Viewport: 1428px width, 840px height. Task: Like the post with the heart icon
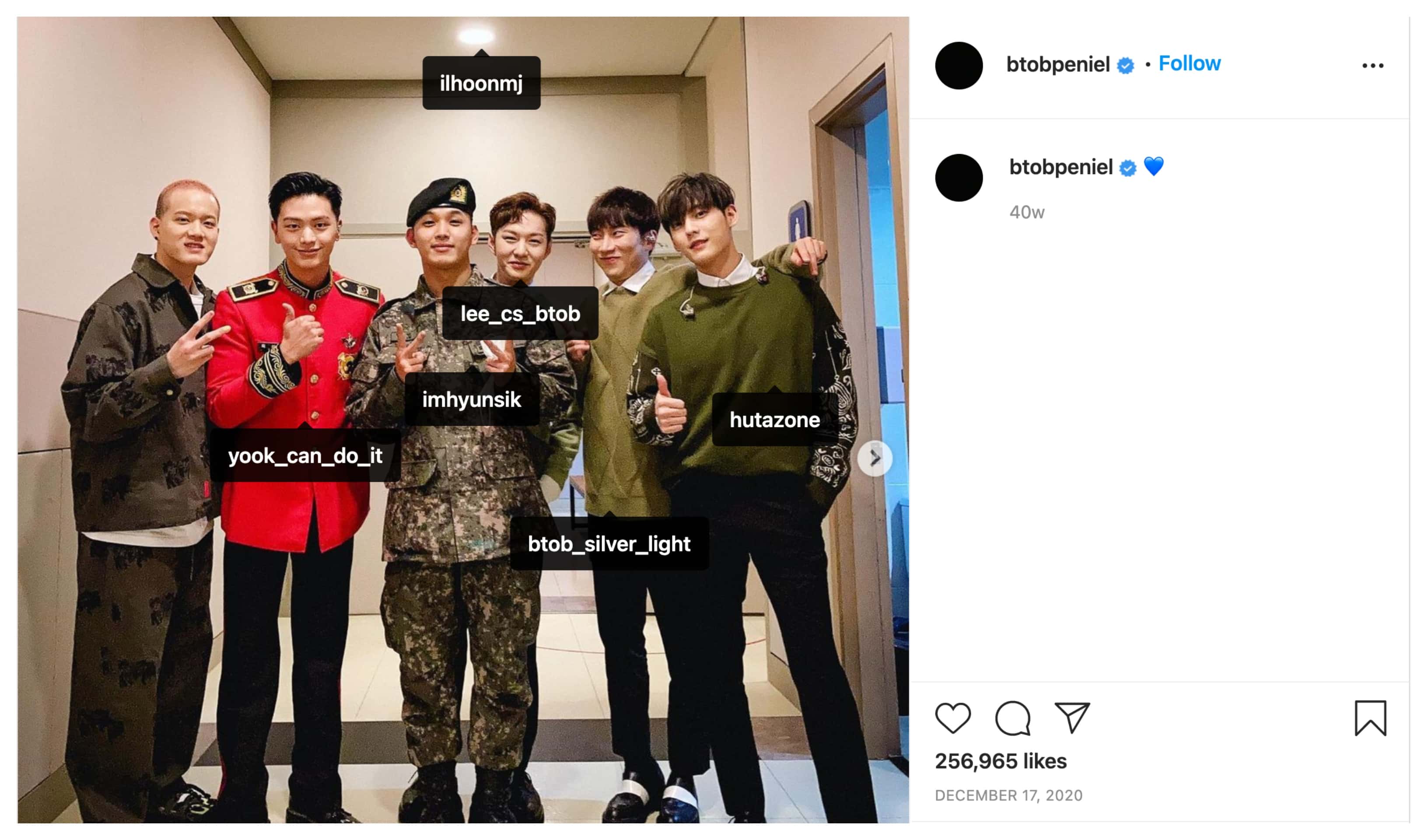953,718
